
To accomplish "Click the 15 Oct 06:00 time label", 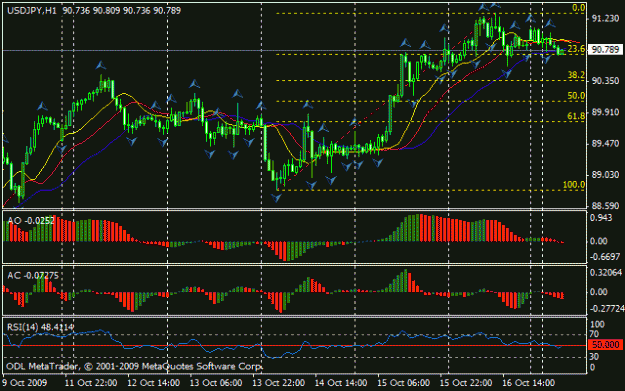I will [x=403, y=383].
